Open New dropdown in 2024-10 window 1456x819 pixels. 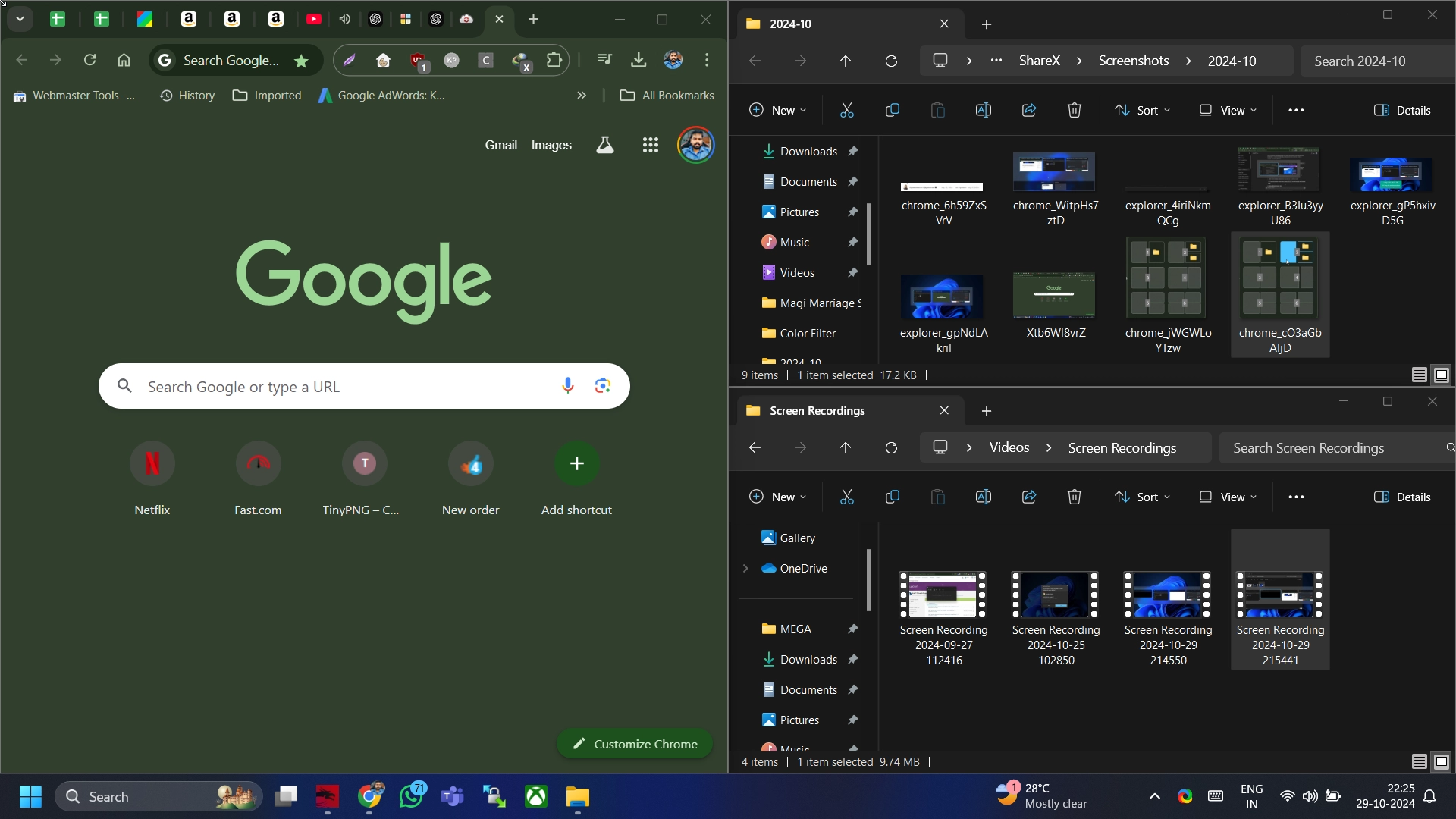tap(777, 110)
